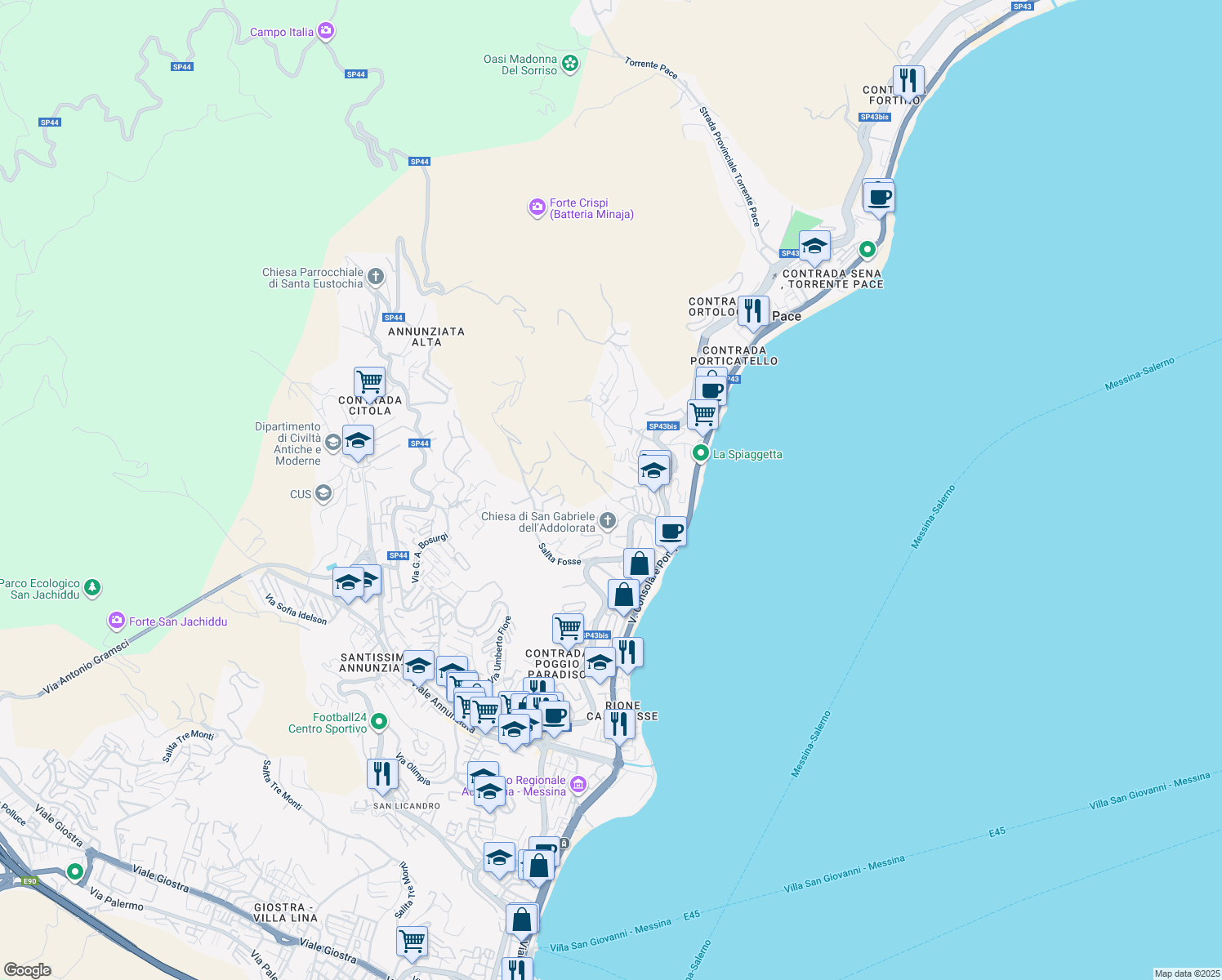The height and width of the screenshot is (980, 1222).
Task: Open the Google logo link
Action: tap(27, 969)
